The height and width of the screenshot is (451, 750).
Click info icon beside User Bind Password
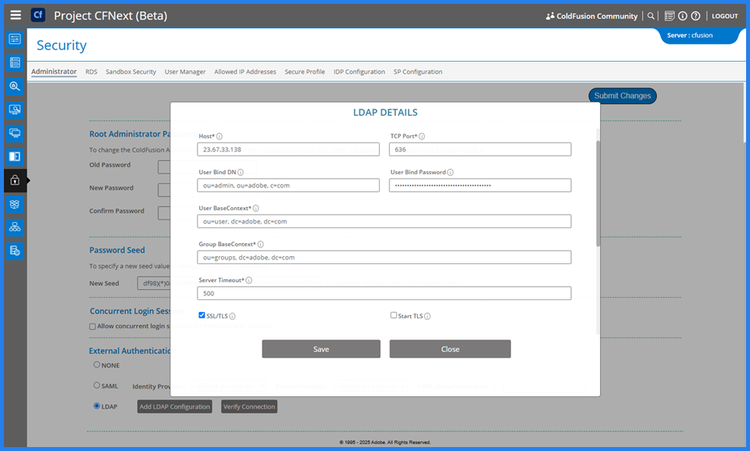(x=451, y=172)
